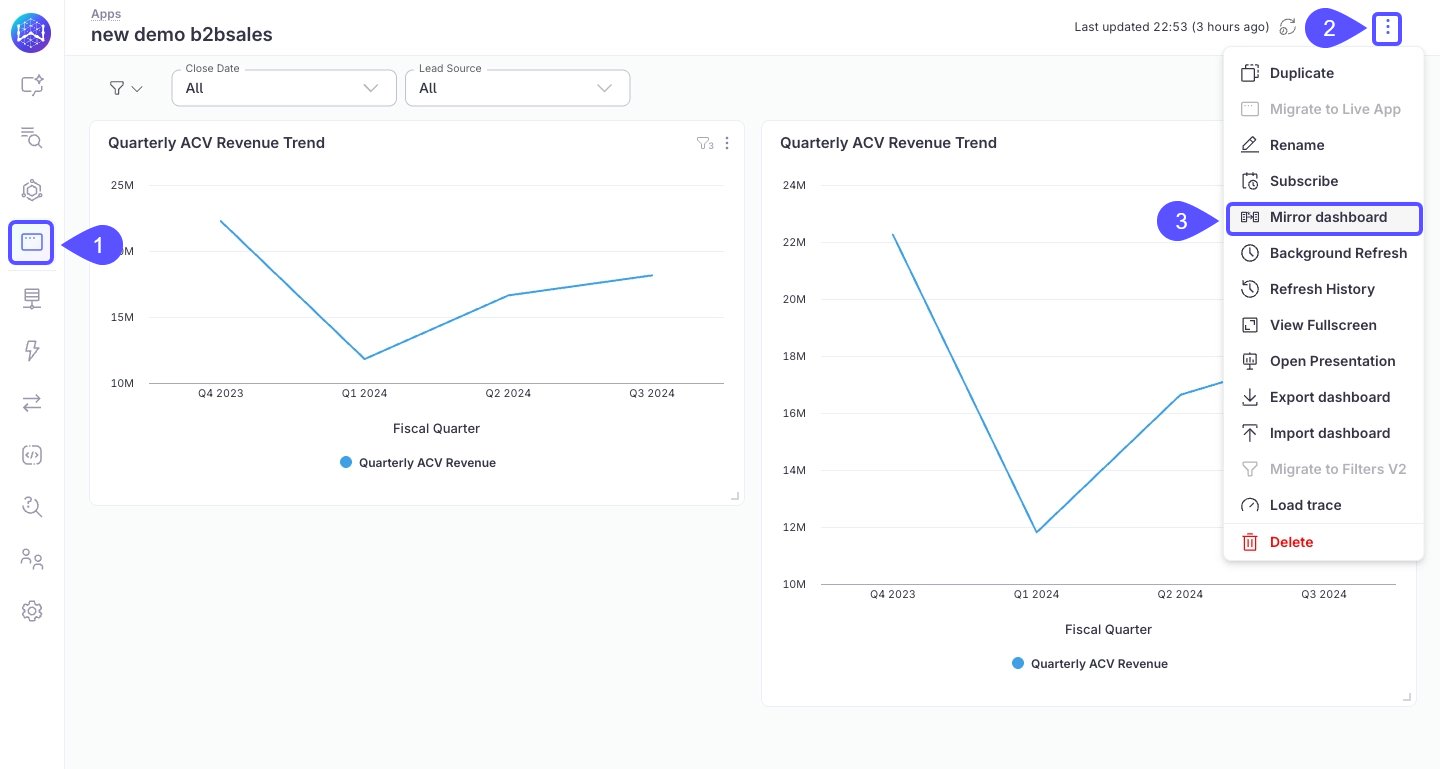
Task: Choose Subscribe from the menu
Action: coord(1323,181)
